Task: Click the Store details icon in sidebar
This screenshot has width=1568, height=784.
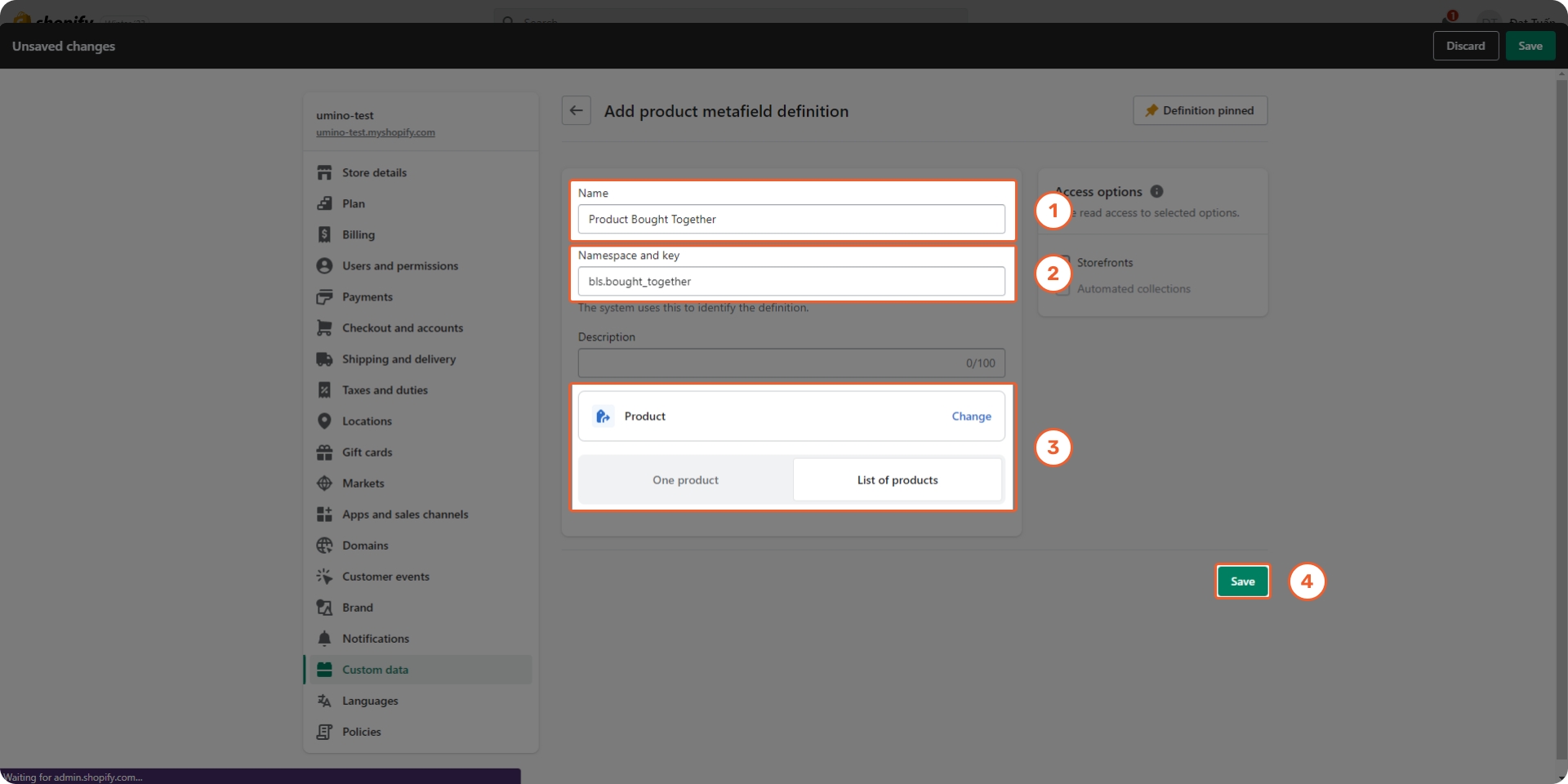Action: (324, 172)
